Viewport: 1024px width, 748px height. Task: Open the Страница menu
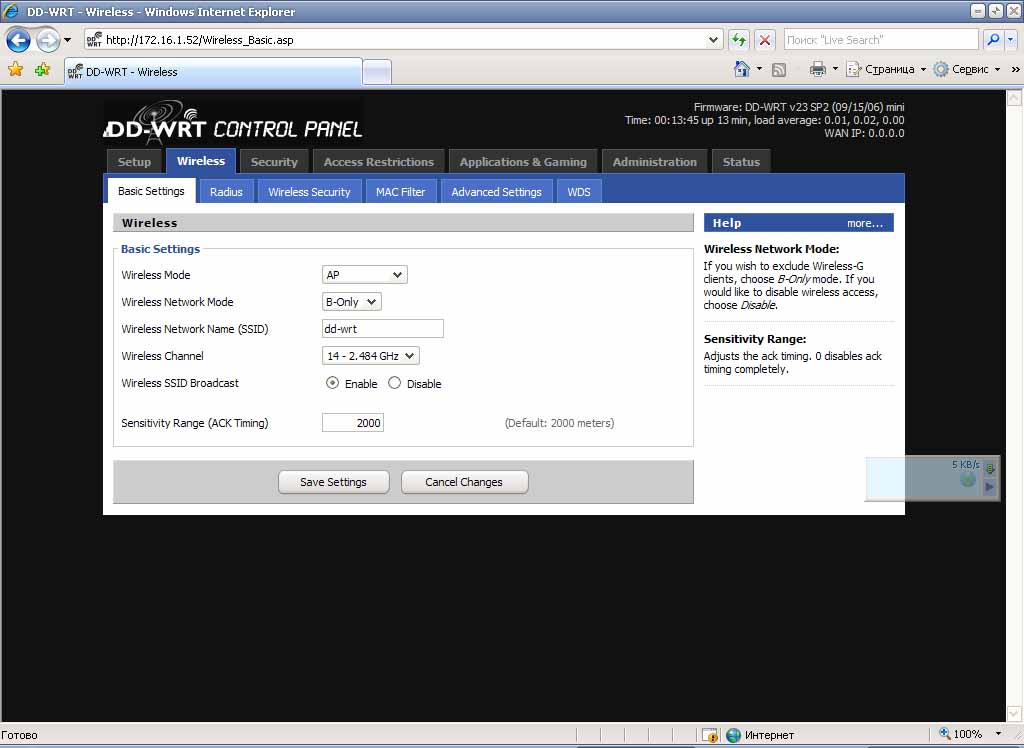point(886,69)
